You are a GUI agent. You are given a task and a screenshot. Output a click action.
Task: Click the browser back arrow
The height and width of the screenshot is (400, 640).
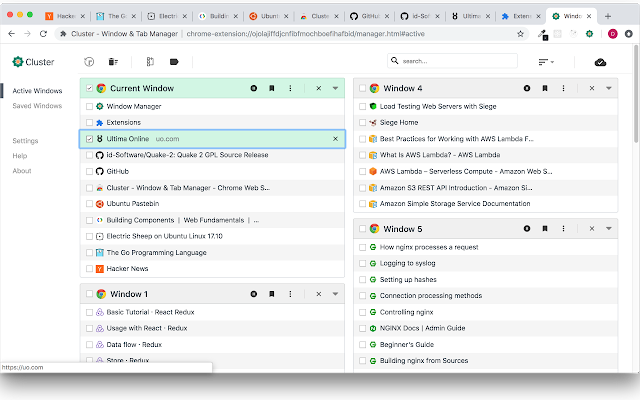(x=11, y=34)
